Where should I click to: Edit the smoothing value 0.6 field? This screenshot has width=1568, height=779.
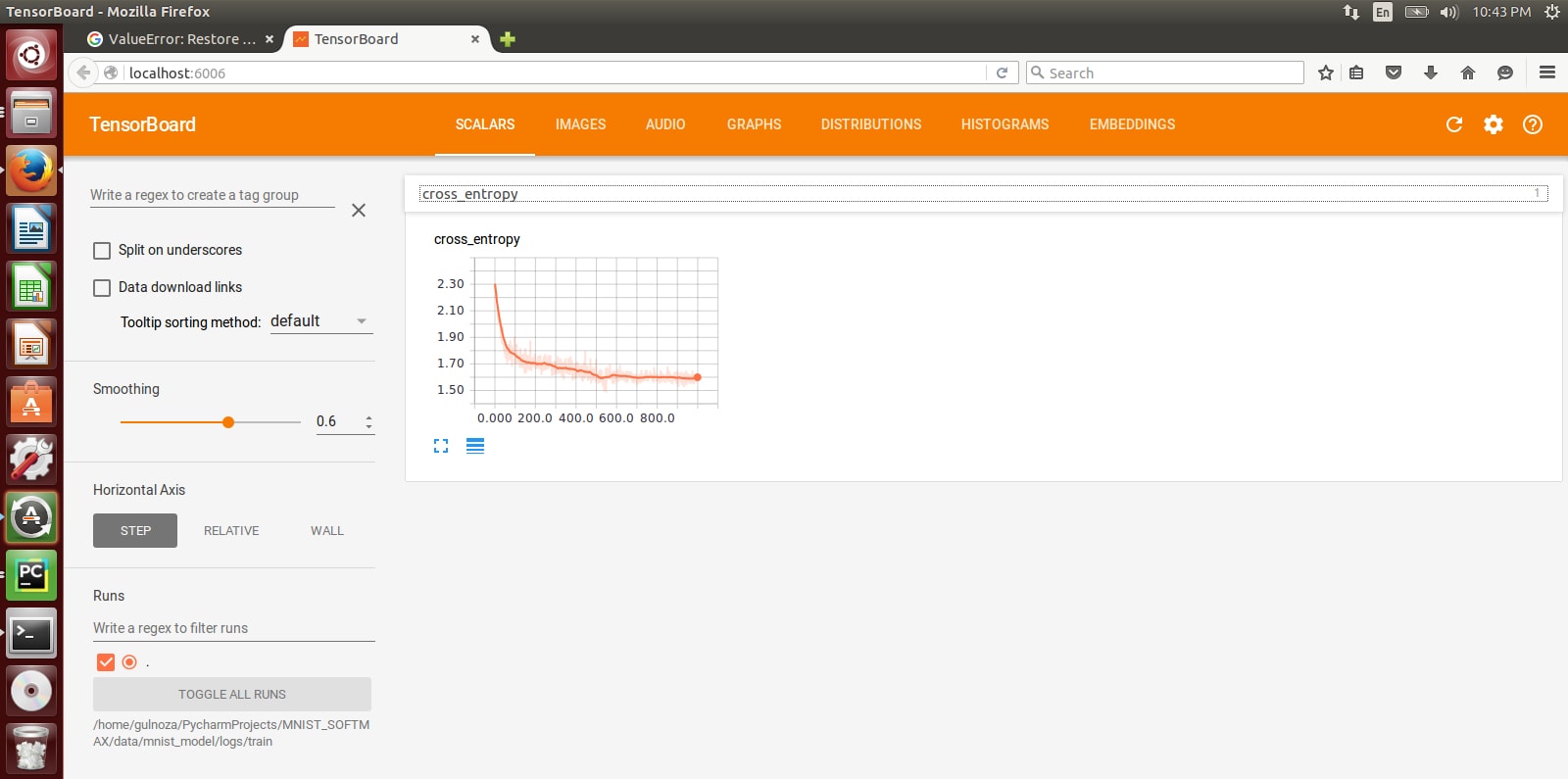pyautogui.click(x=337, y=422)
